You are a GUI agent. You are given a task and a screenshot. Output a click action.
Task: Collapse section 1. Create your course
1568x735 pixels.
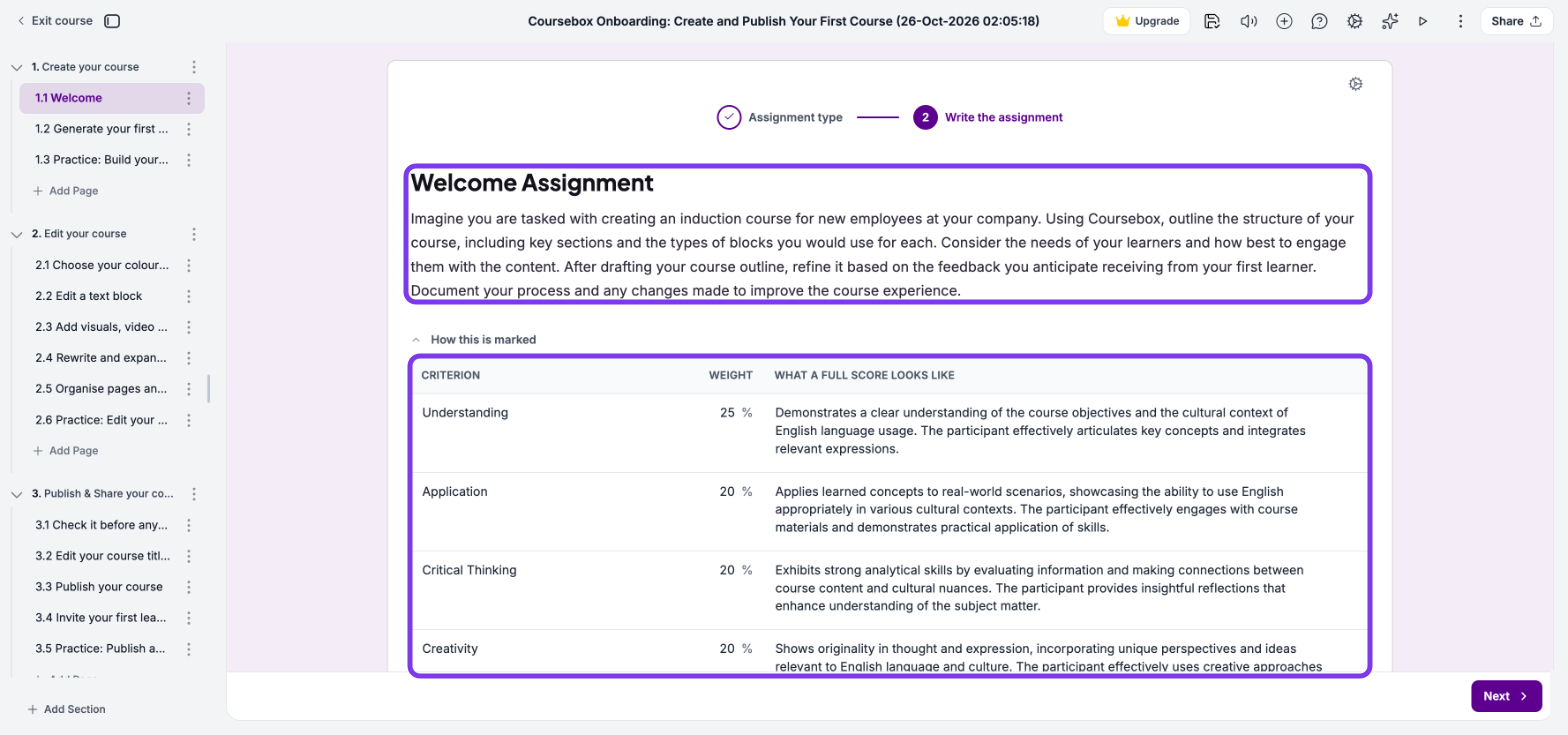pos(16,67)
